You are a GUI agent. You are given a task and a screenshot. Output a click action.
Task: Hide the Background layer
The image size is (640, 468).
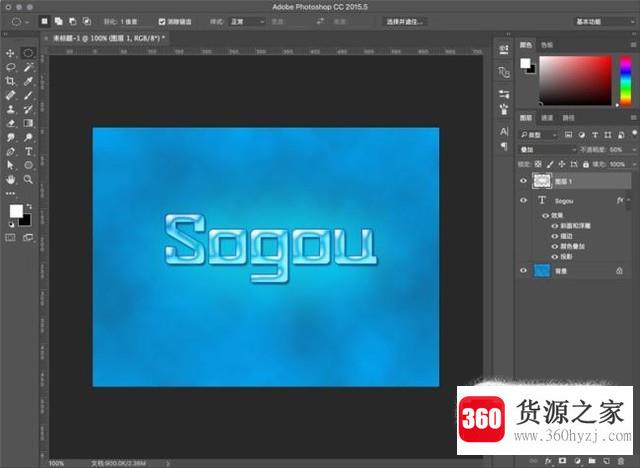pos(523,271)
